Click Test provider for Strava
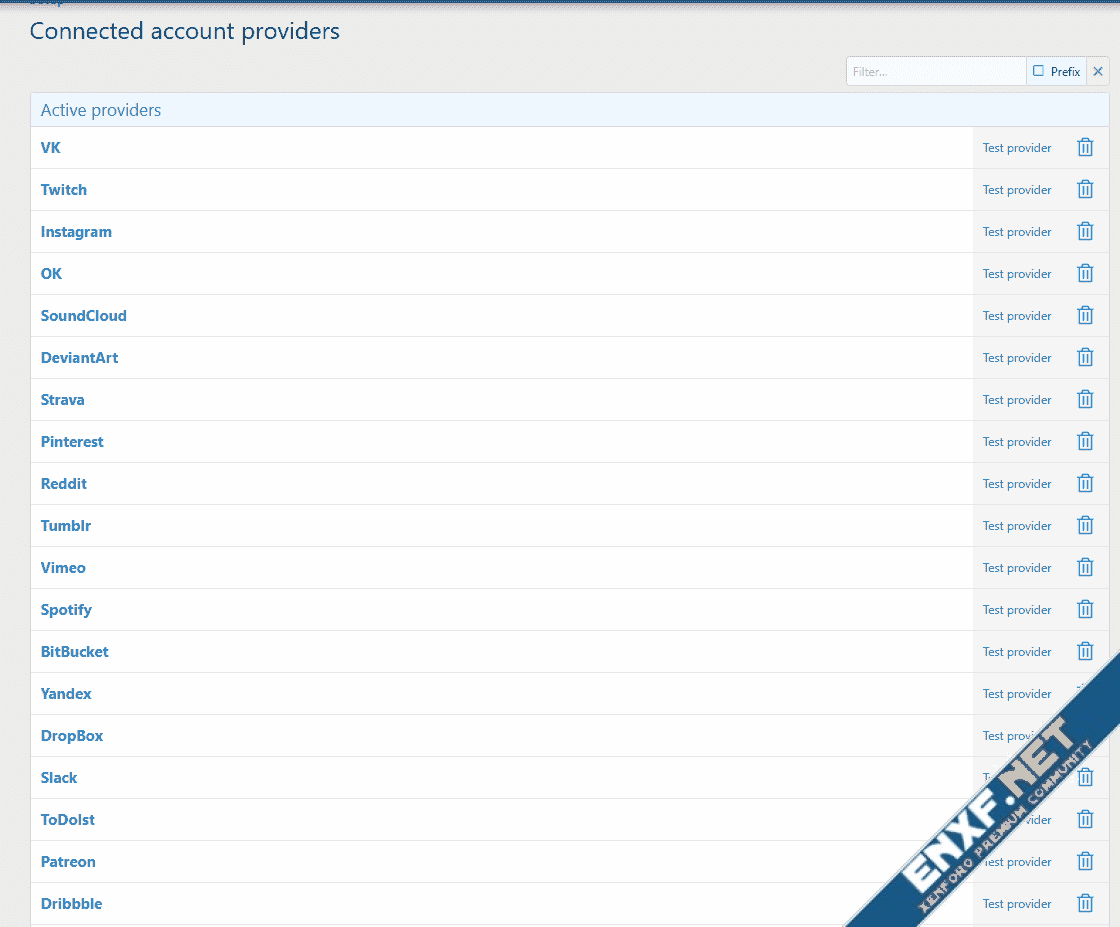Screen dimensions: 1120x927 click(1017, 400)
